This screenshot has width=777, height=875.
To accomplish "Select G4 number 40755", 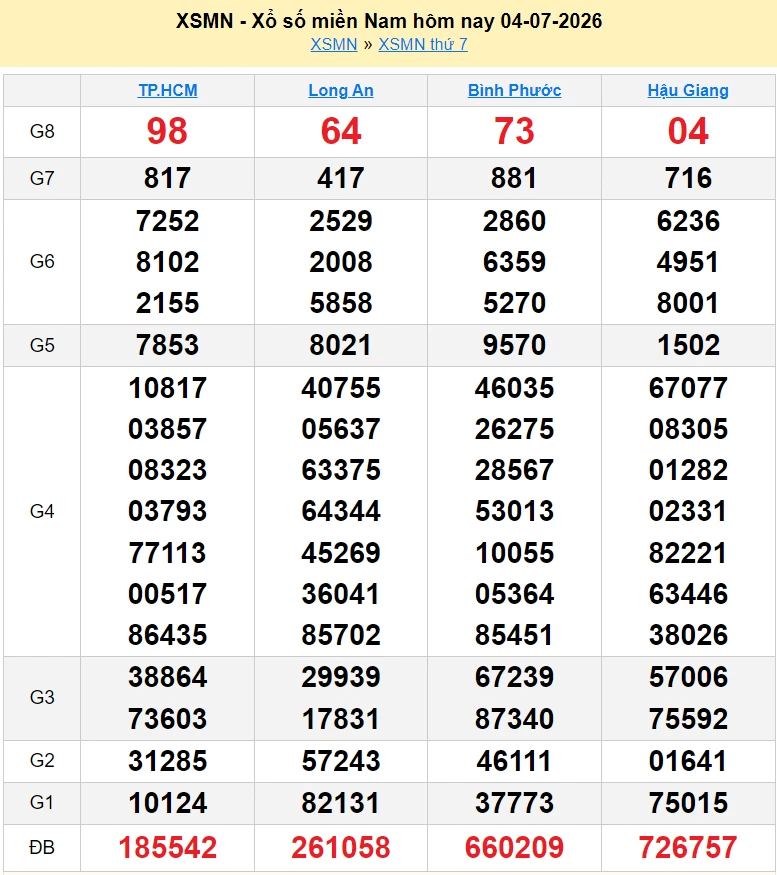I will click(x=340, y=388).
